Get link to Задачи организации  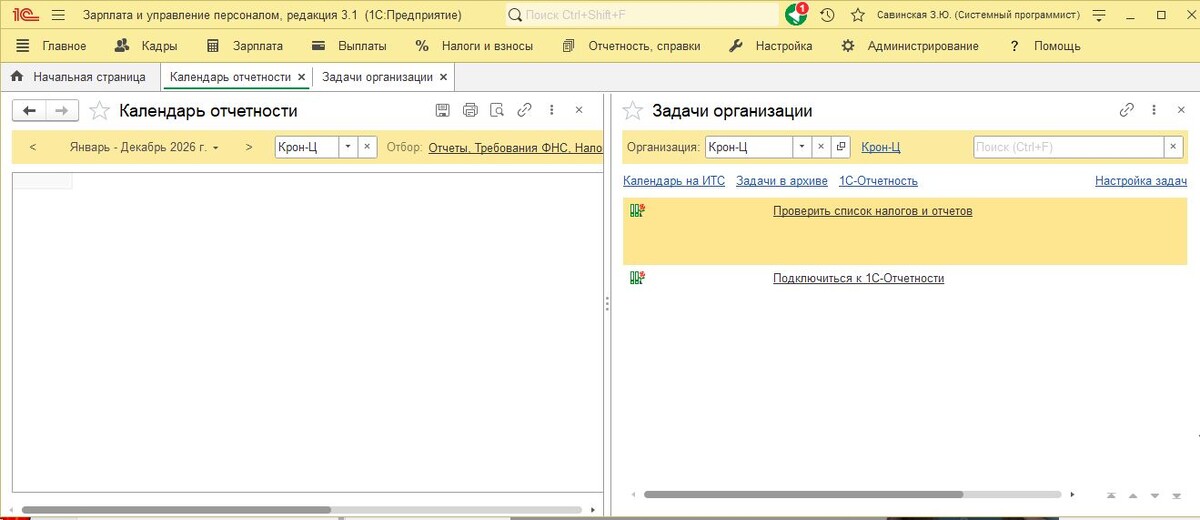coord(1127,111)
